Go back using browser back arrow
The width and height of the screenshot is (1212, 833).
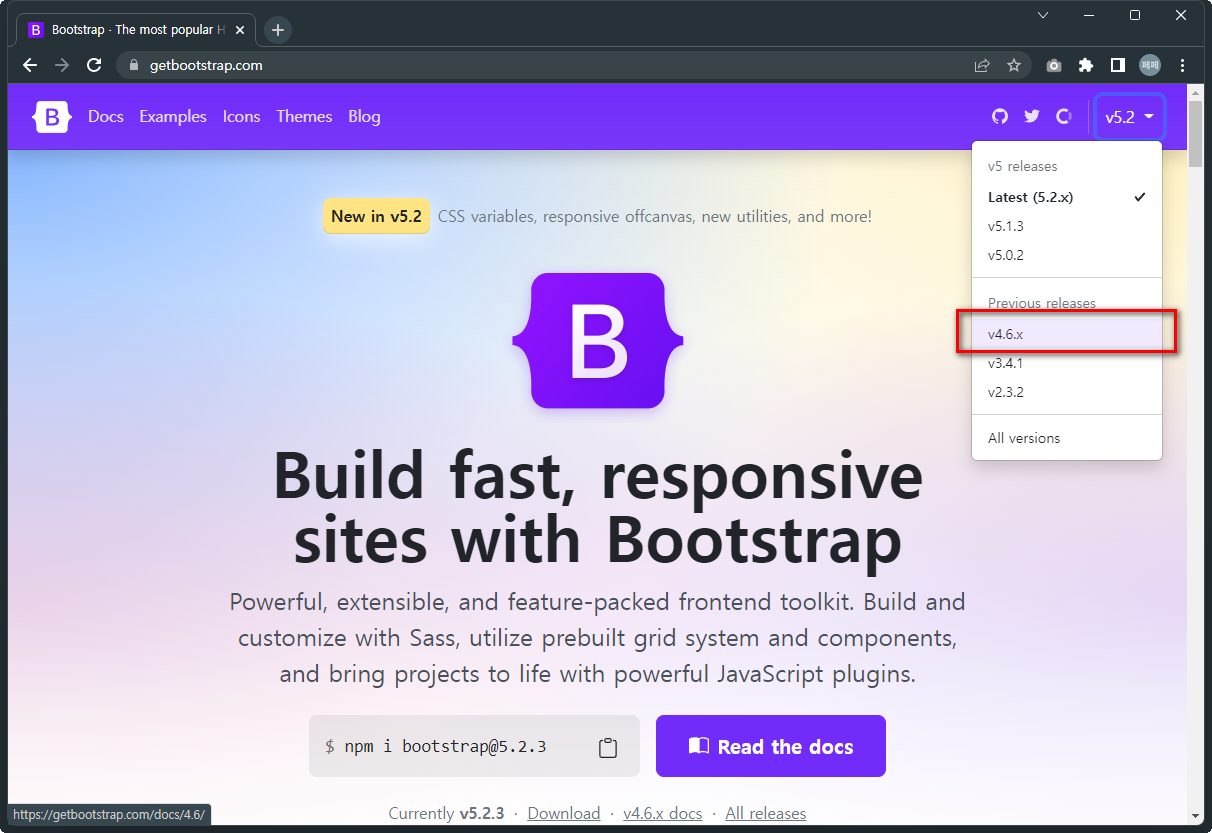point(30,65)
